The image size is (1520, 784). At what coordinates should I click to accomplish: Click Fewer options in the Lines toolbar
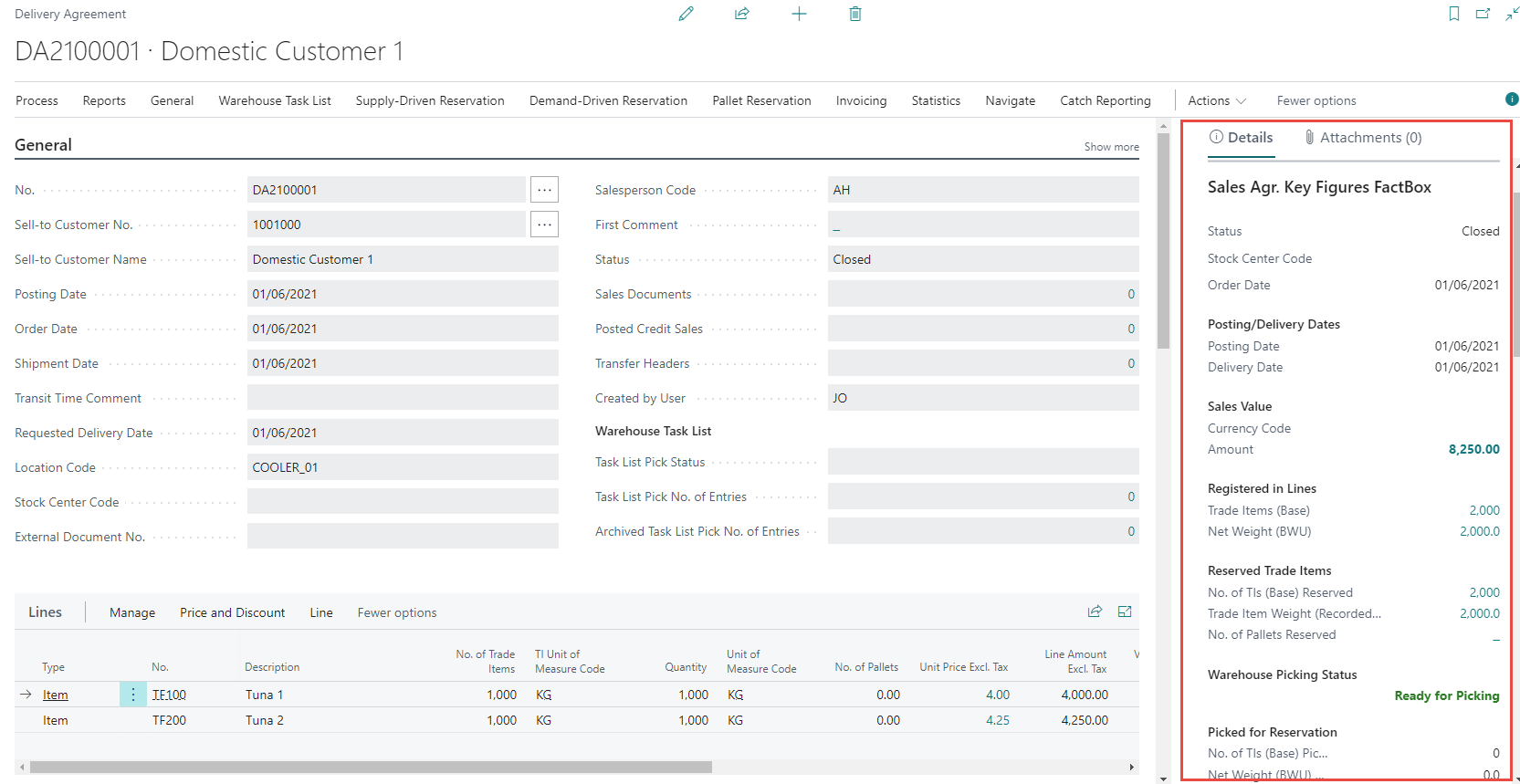(397, 612)
